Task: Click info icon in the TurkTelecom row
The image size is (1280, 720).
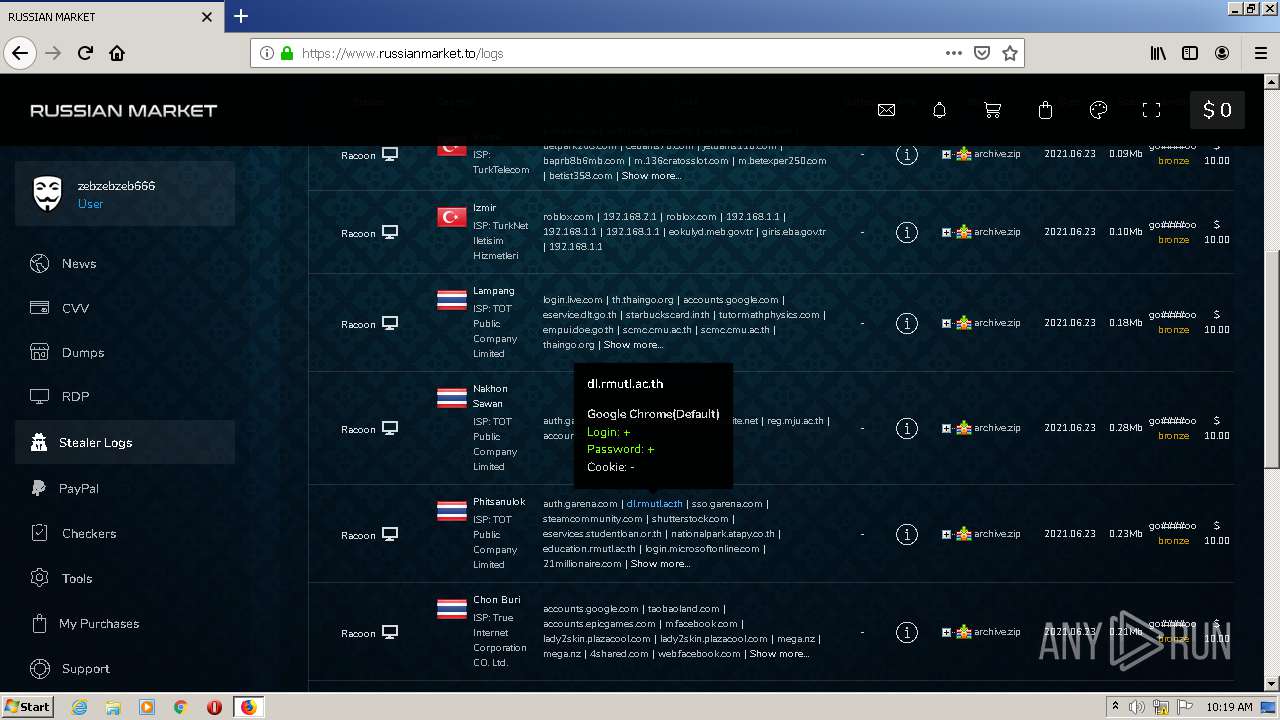Action: tap(906, 154)
